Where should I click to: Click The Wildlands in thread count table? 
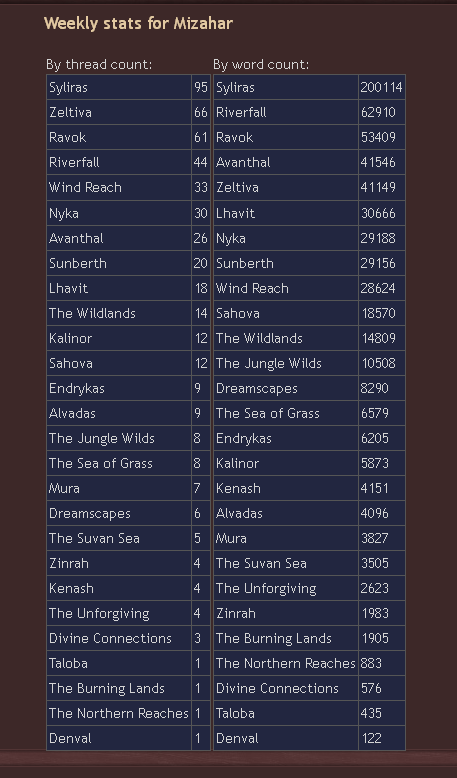(x=92, y=313)
